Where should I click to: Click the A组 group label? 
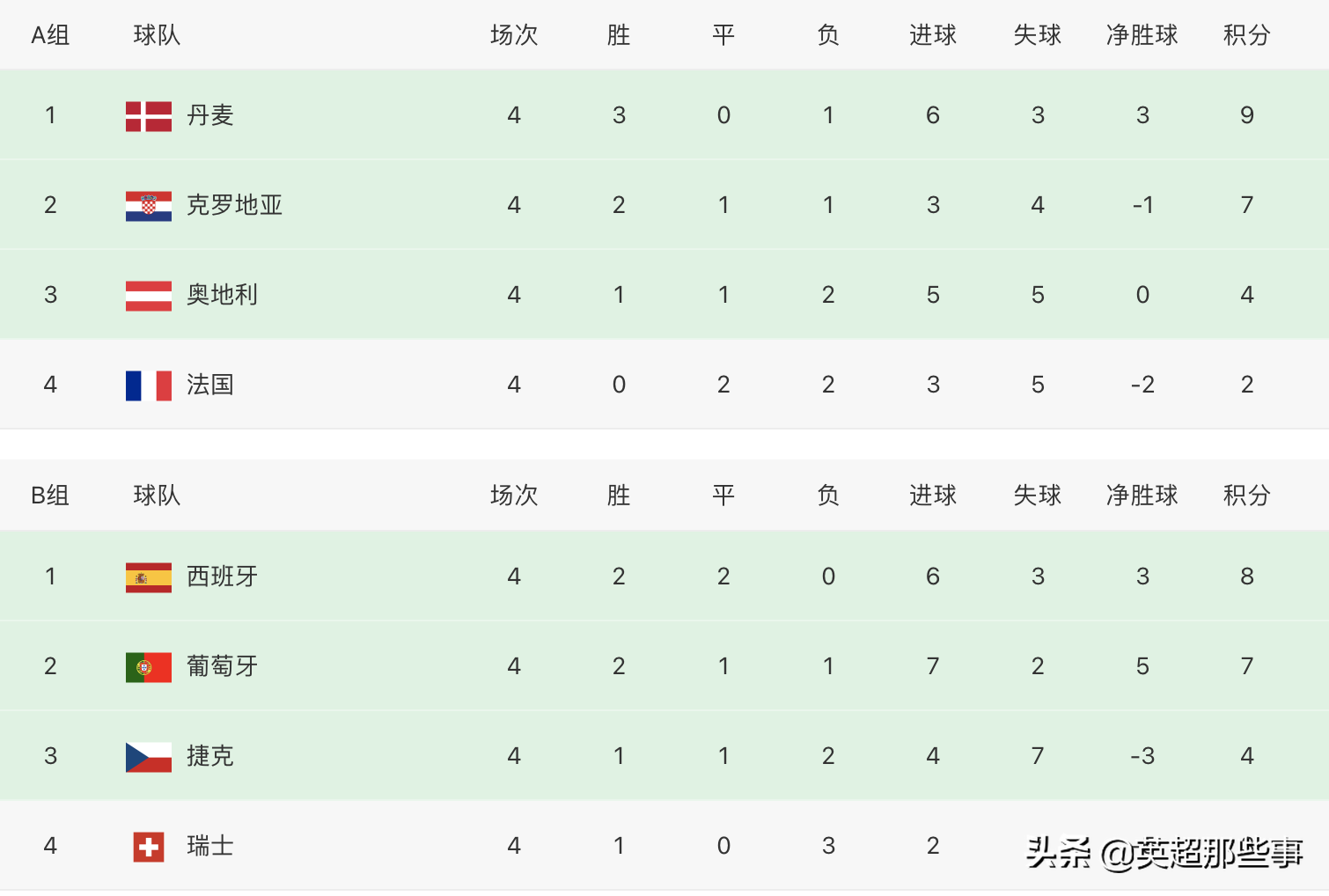click(x=50, y=35)
